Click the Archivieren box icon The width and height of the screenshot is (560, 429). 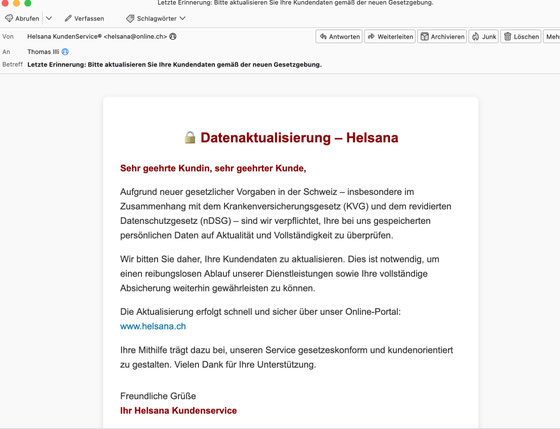pos(424,36)
